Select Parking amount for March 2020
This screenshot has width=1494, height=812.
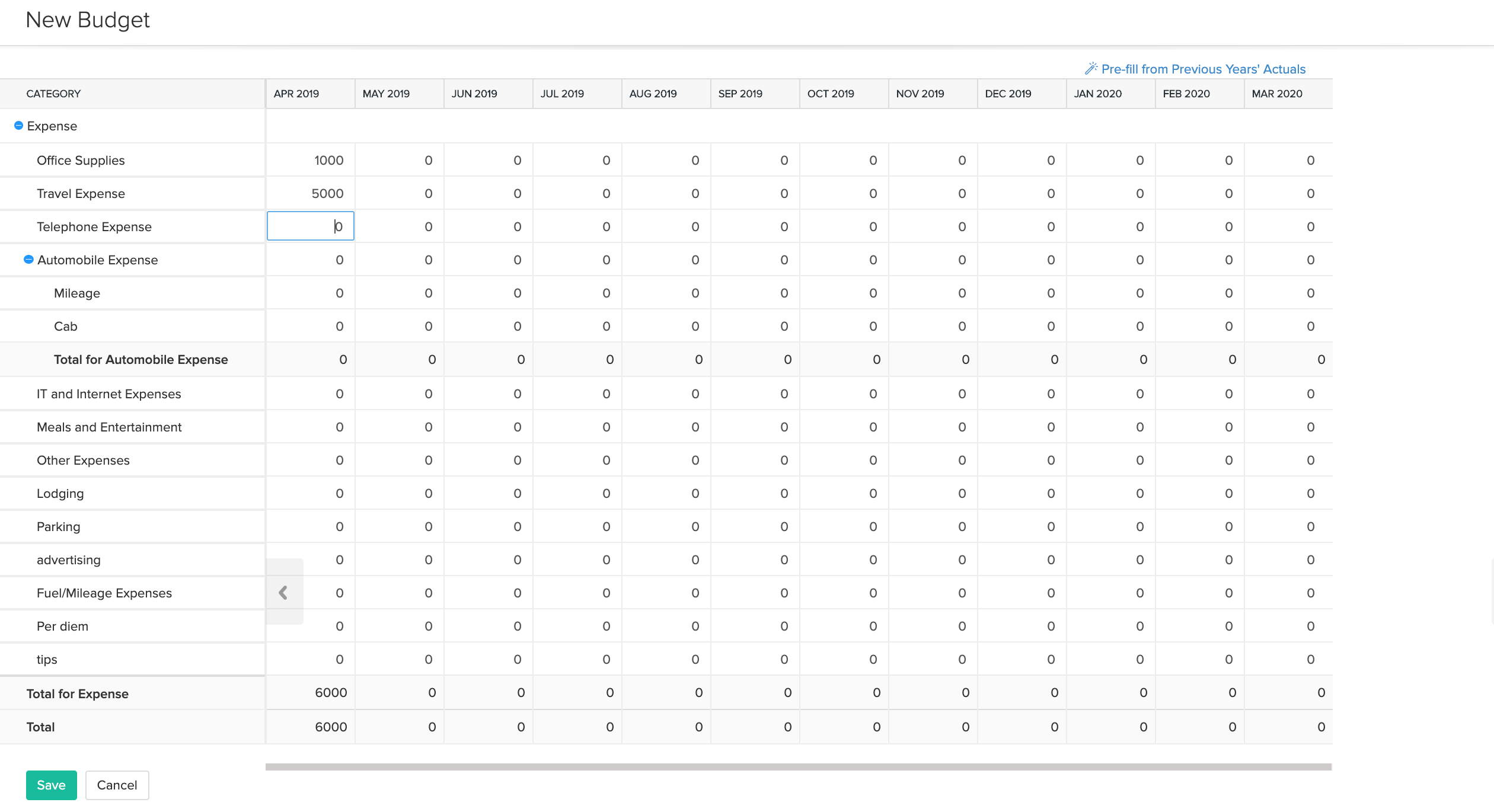click(x=1289, y=527)
